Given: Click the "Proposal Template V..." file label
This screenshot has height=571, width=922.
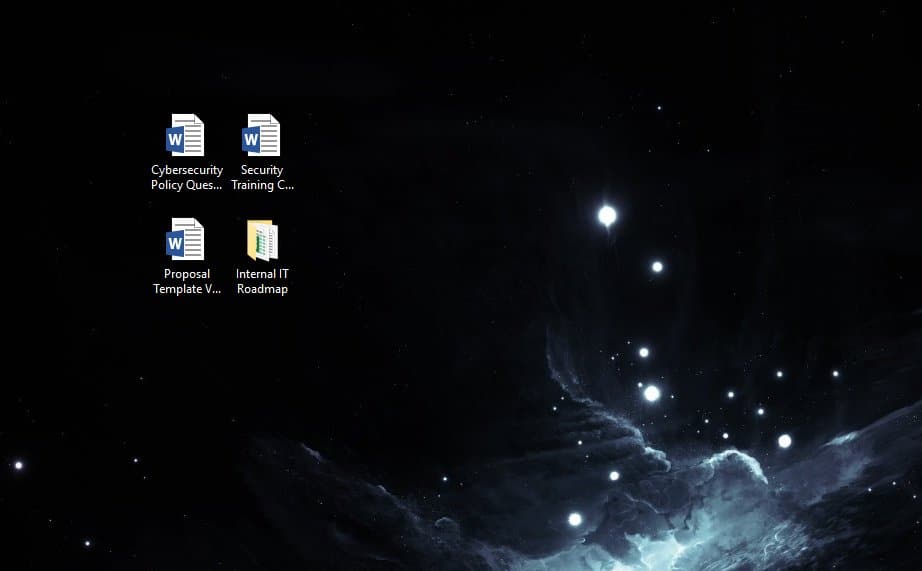Looking at the screenshot, I should tap(187, 281).
